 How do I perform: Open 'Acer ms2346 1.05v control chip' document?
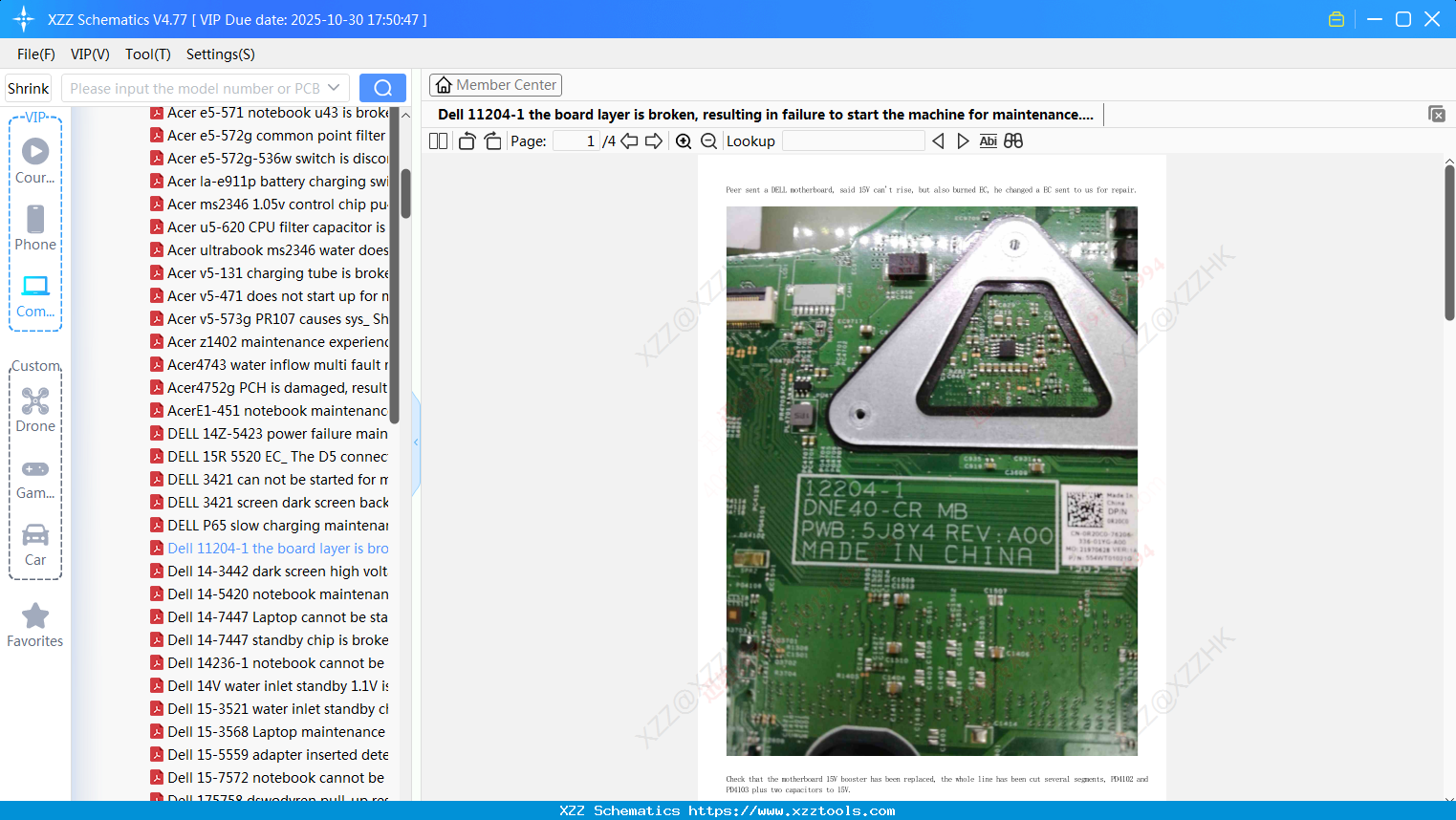(269, 205)
